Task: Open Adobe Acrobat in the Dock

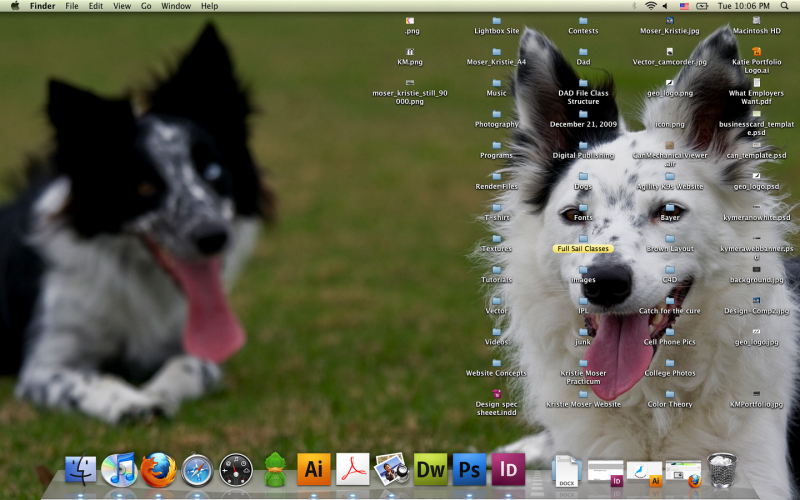Action: click(x=352, y=468)
